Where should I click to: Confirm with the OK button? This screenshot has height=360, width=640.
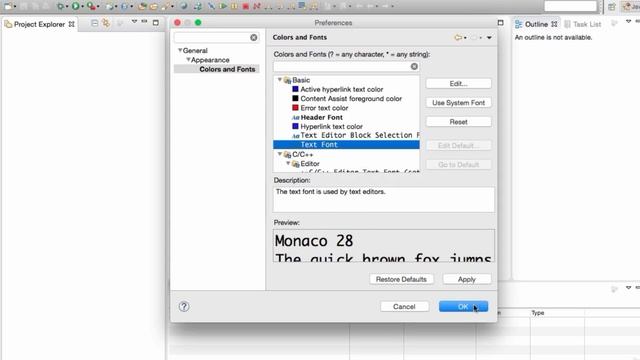[x=463, y=307]
